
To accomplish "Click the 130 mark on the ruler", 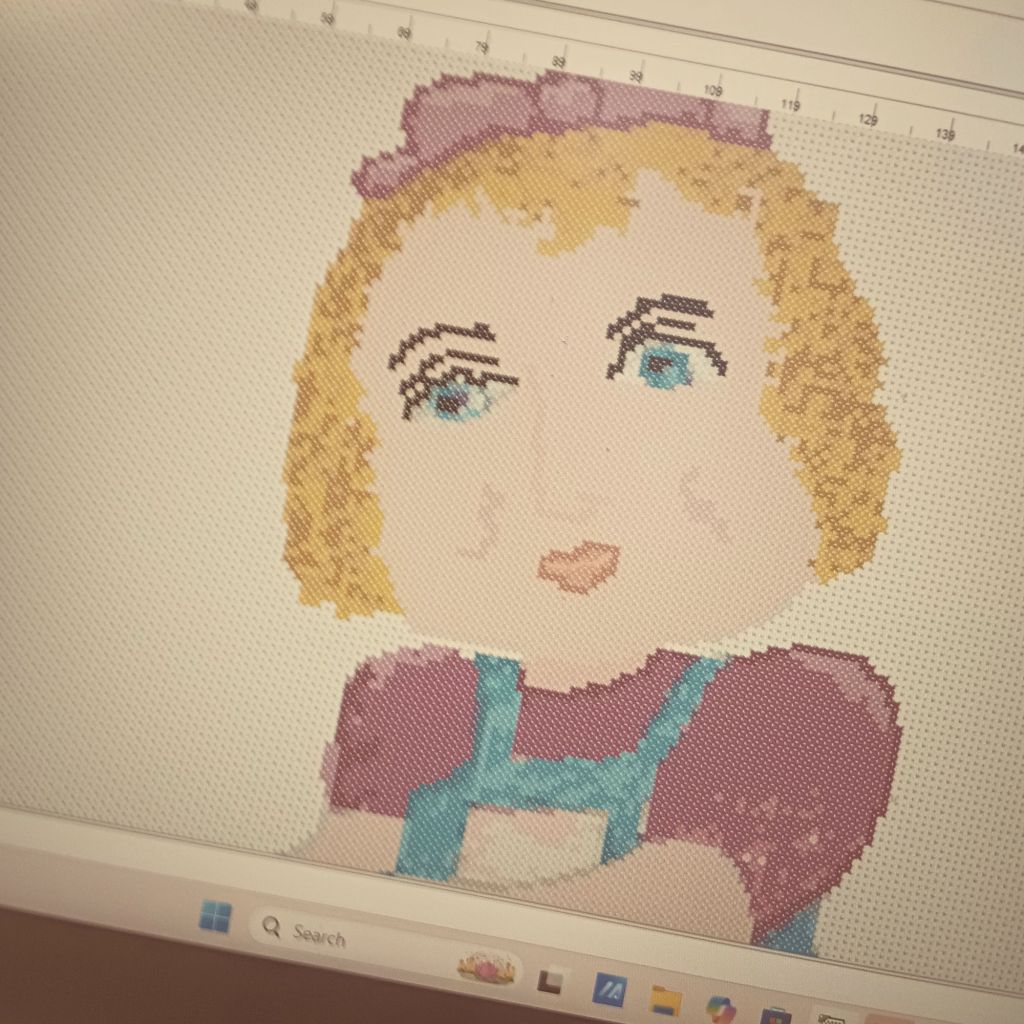I will click(x=946, y=133).
